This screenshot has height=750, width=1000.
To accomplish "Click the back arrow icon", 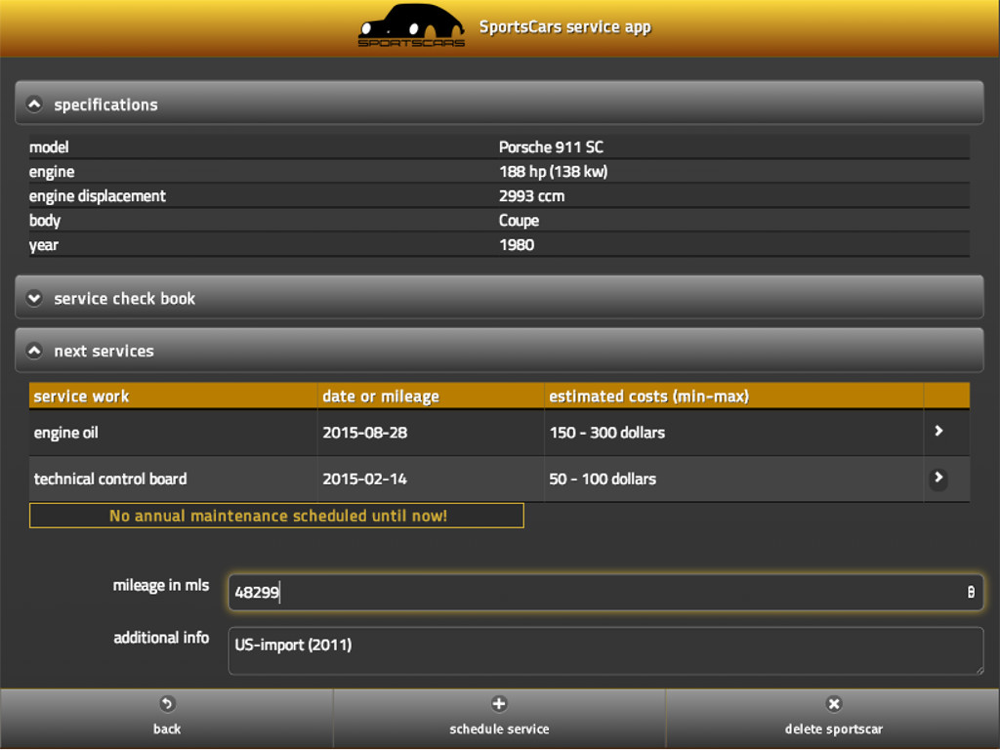I will tap(166, 704).
